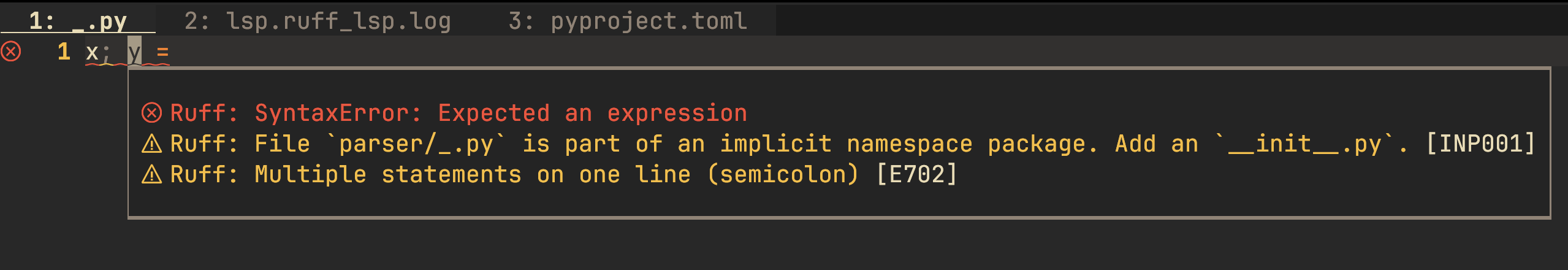
Task: Click the warning triangle beside the E702 message
Action: tap(152, 175)
